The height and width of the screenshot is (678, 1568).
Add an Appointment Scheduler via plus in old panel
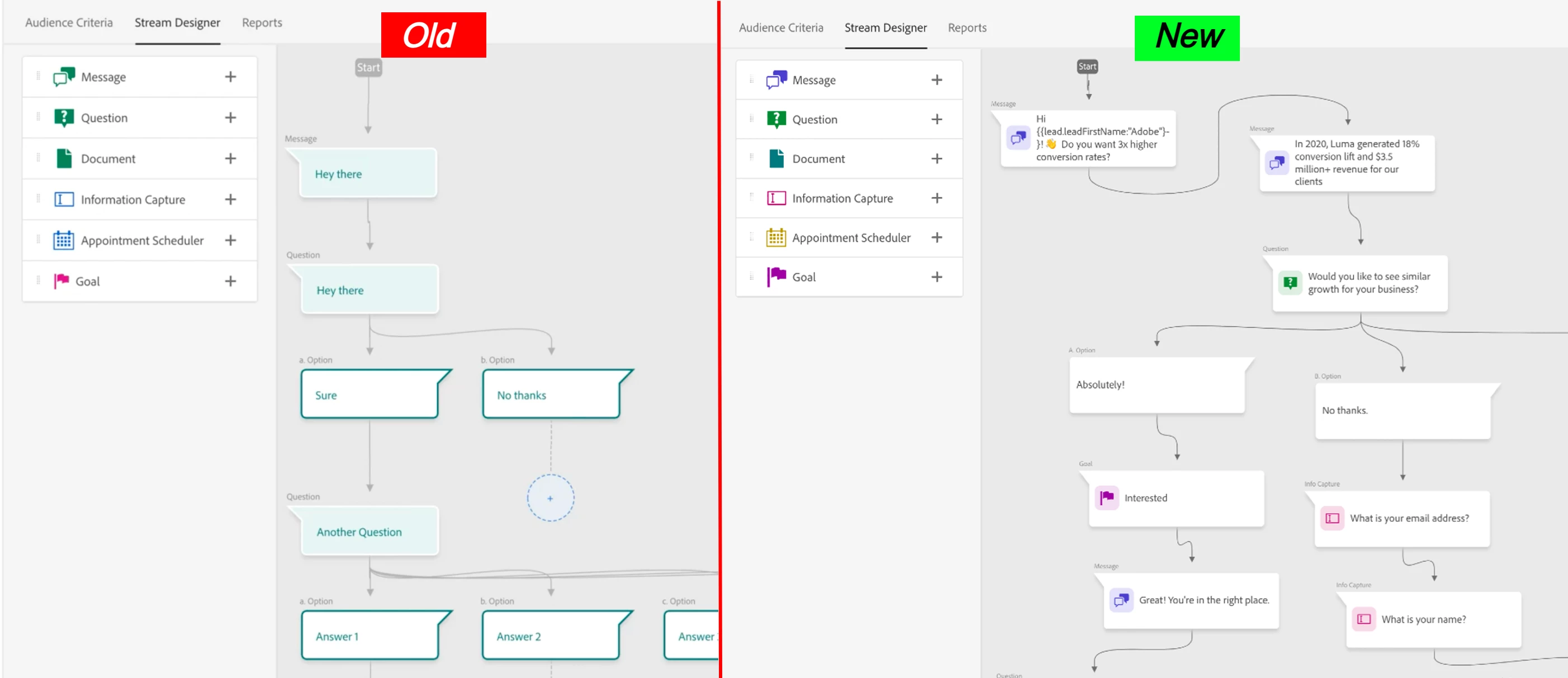(230, 240)
